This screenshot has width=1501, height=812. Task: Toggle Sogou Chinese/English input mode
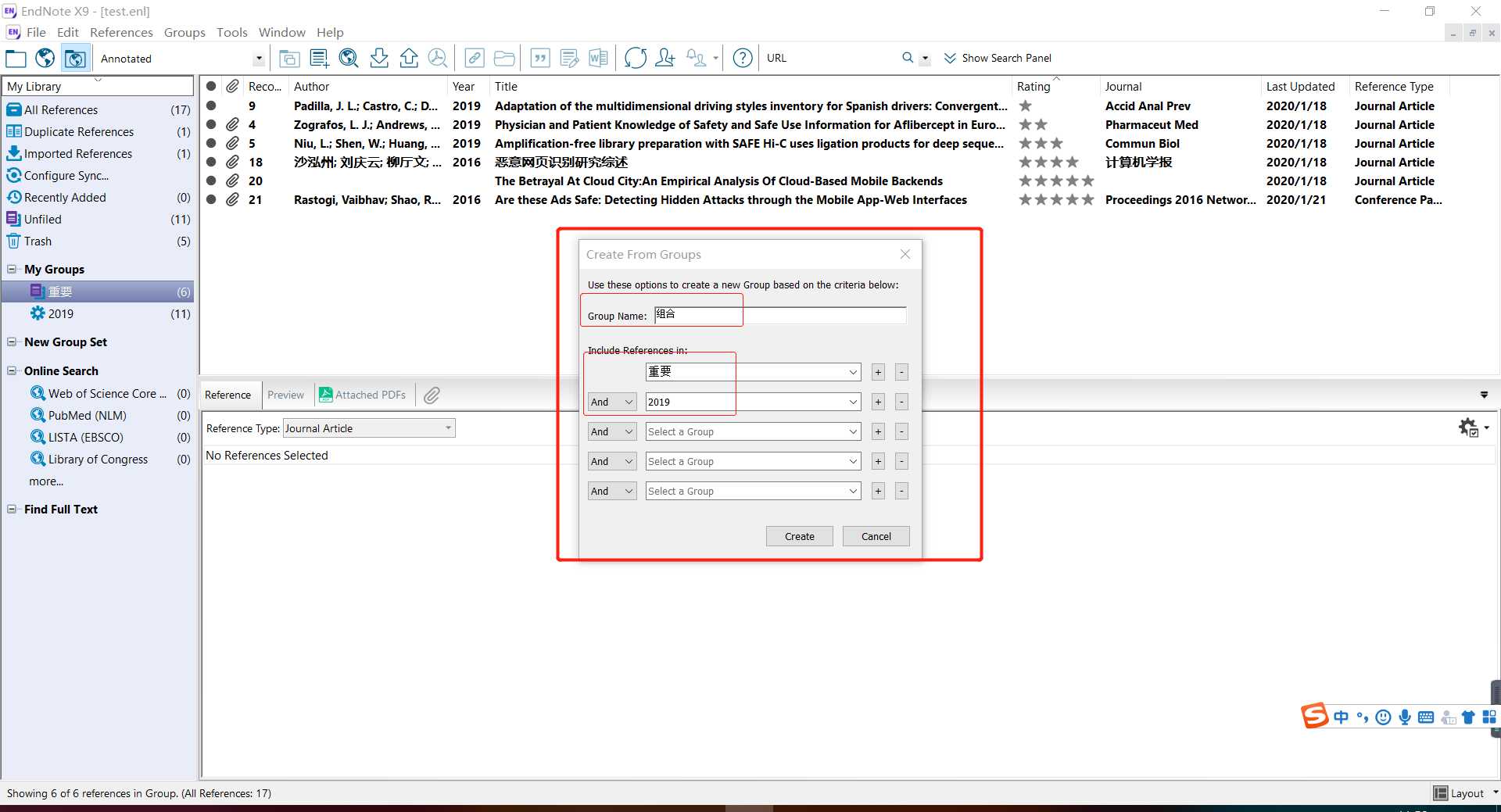point(1342,717)
